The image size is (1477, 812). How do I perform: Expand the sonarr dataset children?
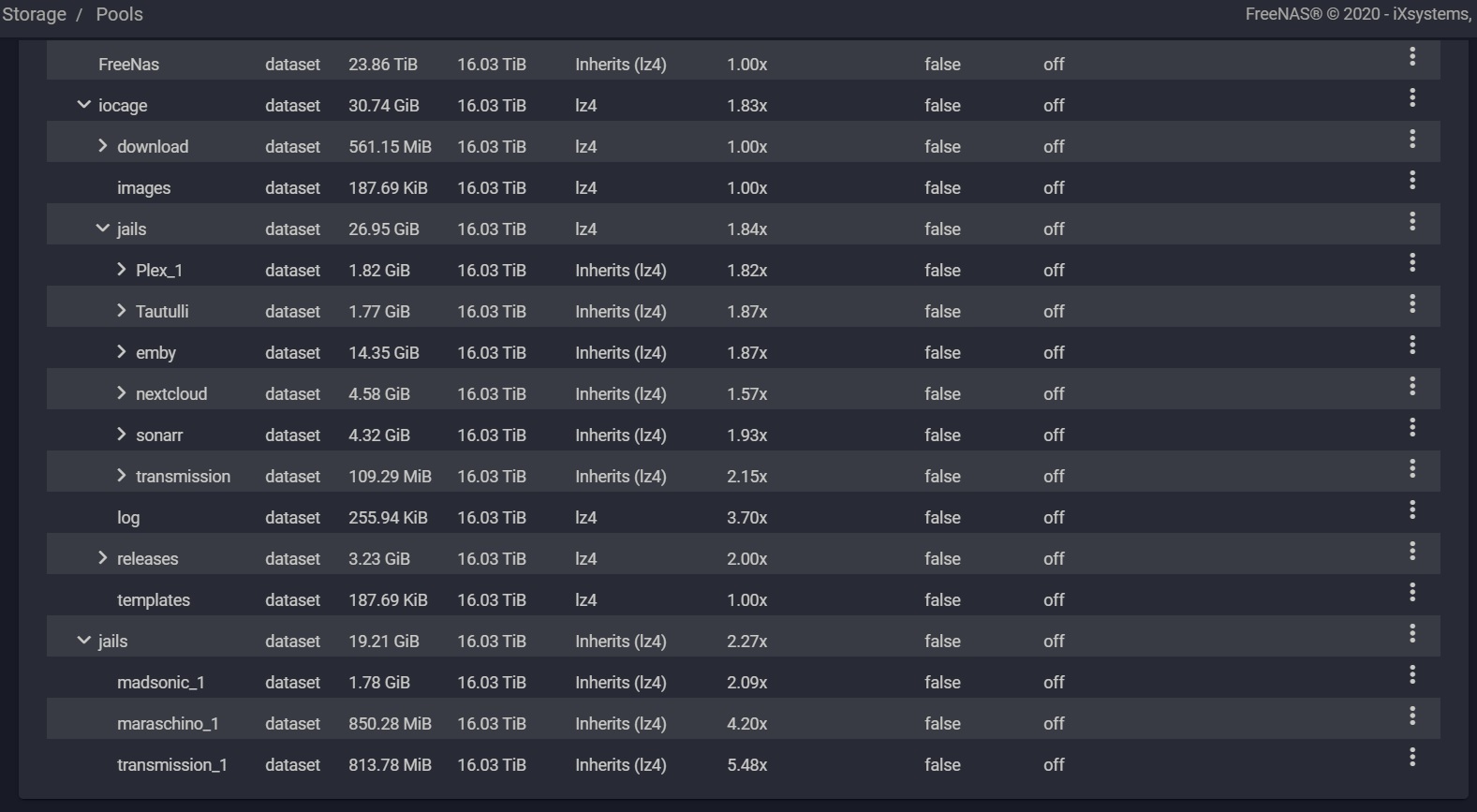pos(122,435)
